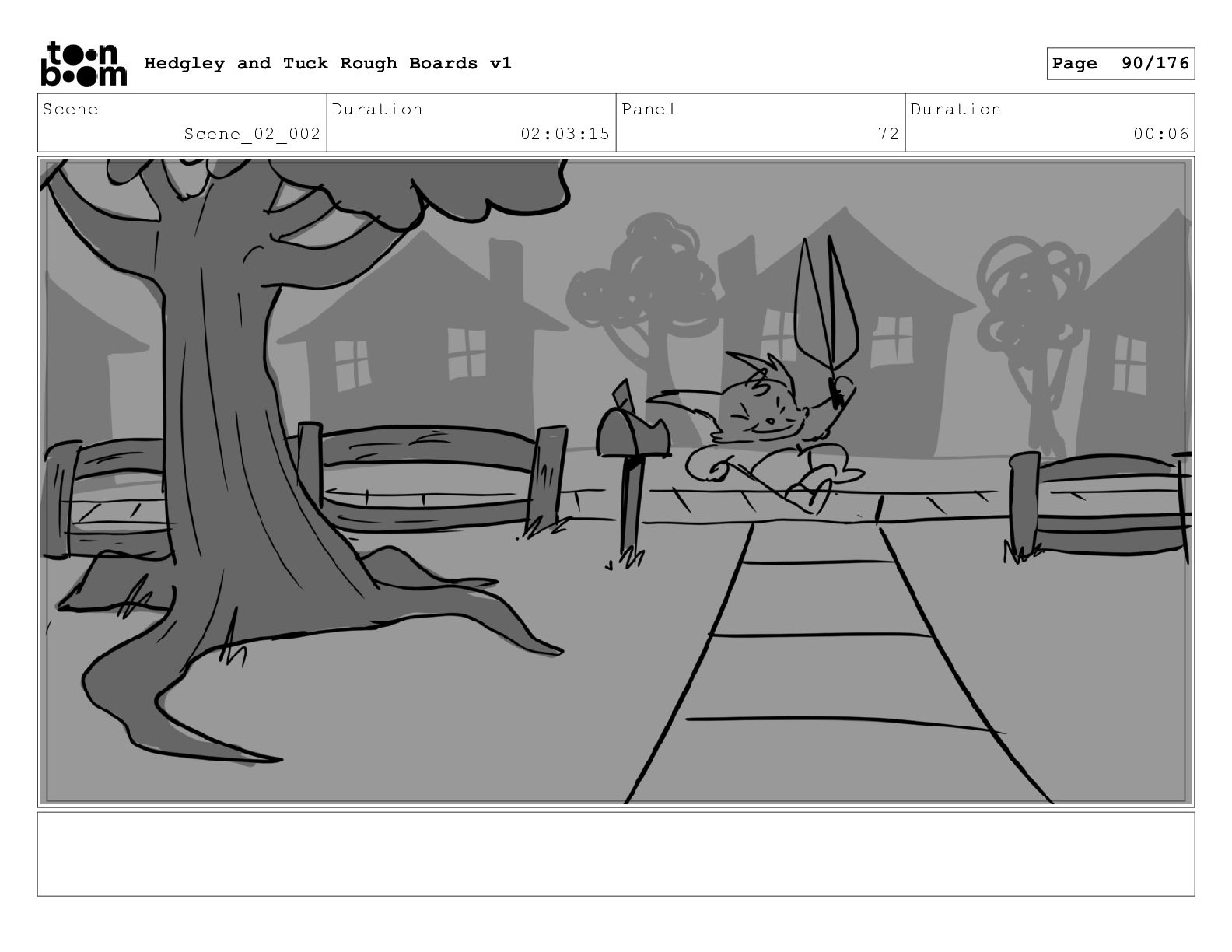The image size is (1232, 952).
Task: Click the panel duration 00:06
Action: coord(1050,123)
